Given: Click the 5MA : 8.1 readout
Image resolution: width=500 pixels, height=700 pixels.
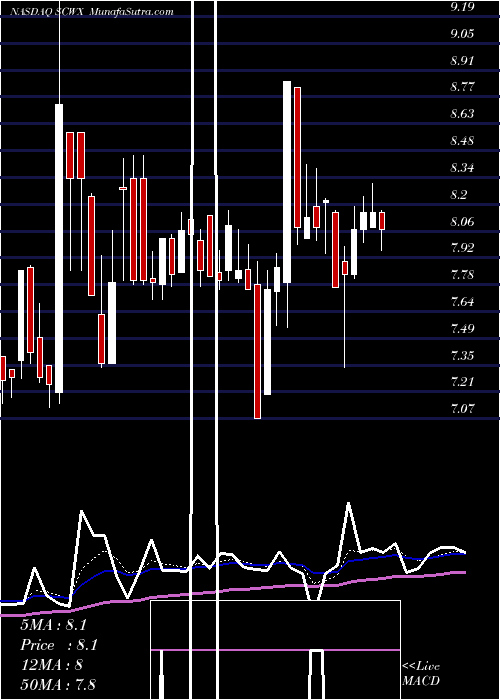Looking at the screenshot, I should pyautogui.click(x=53, y=625).
